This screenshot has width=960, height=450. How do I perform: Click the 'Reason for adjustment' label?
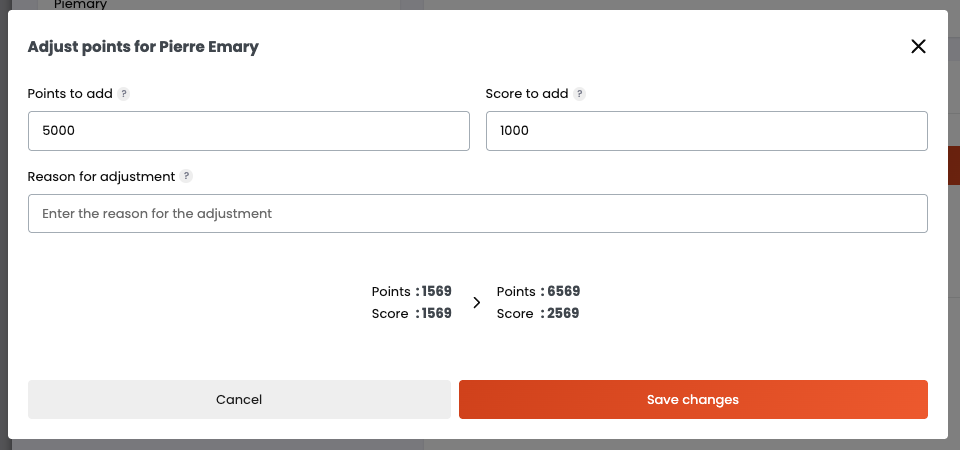pyautogui.click(x=101, y=176)
